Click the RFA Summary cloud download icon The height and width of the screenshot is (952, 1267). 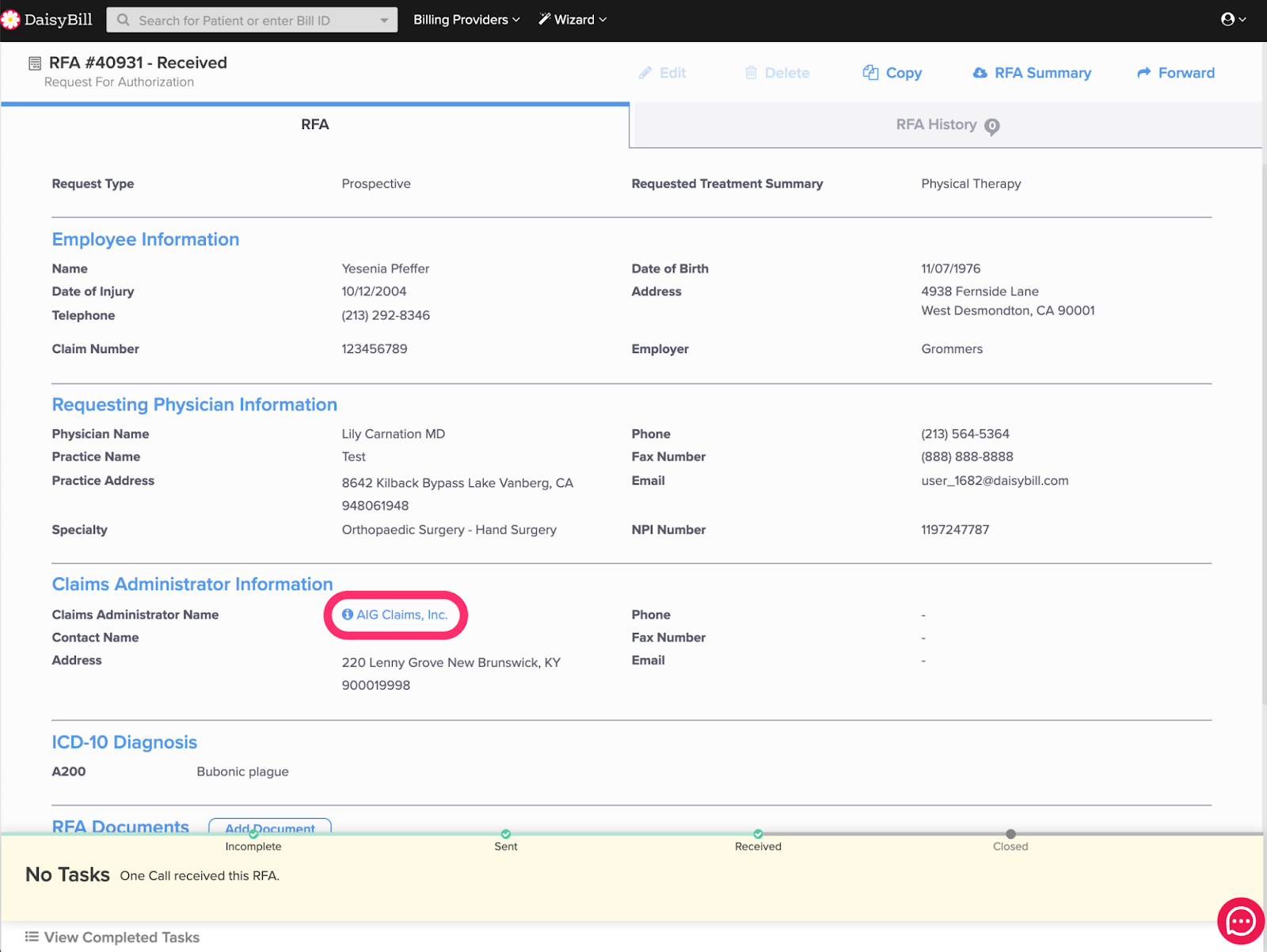(980, 73)
